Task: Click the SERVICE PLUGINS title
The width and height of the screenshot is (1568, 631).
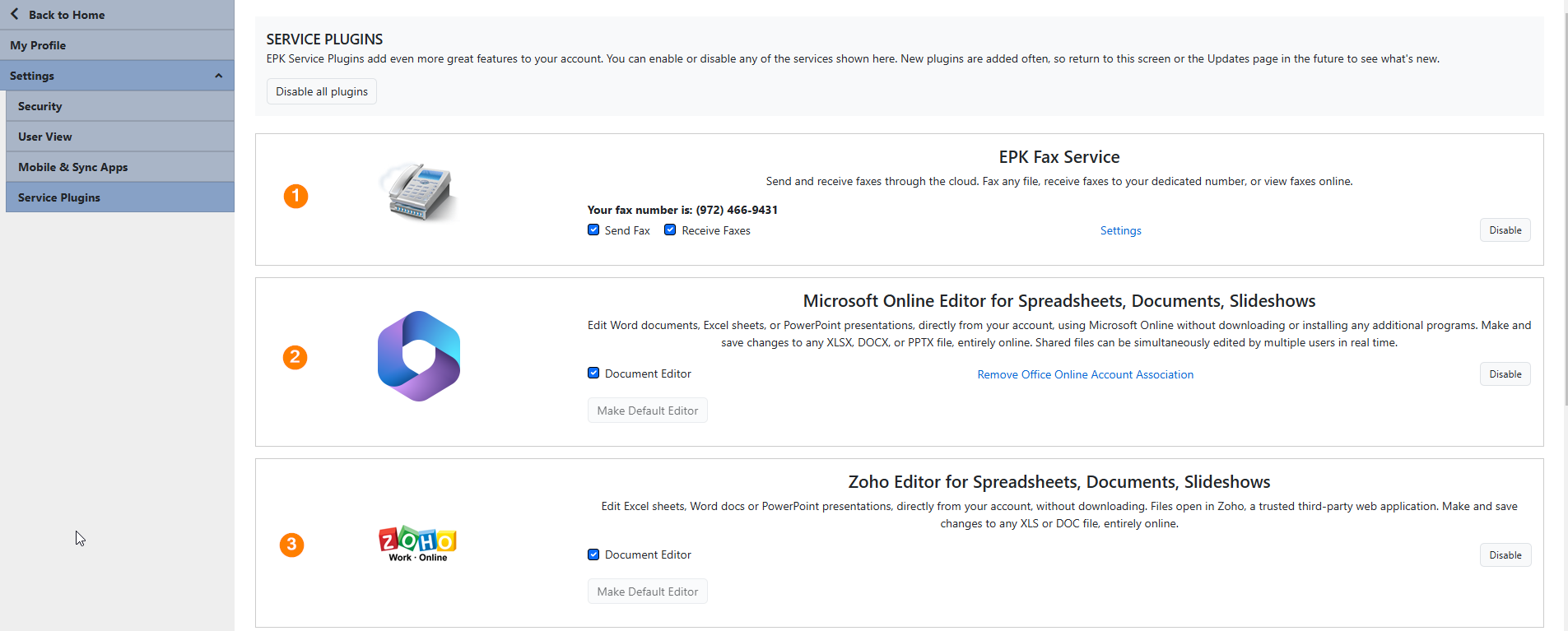Action: click(x=324, y=39)
